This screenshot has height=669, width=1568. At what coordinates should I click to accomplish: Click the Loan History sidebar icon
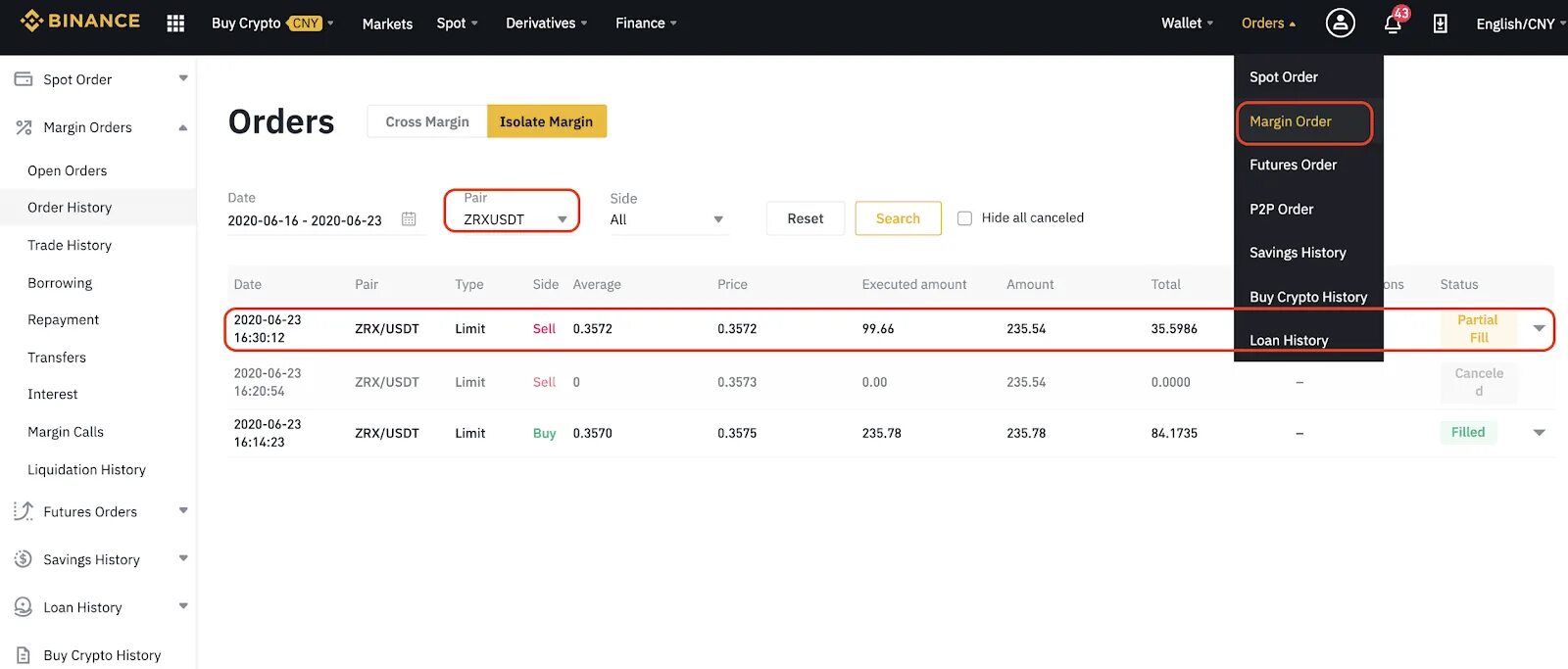pyautogui.click(x=24, y=607)
